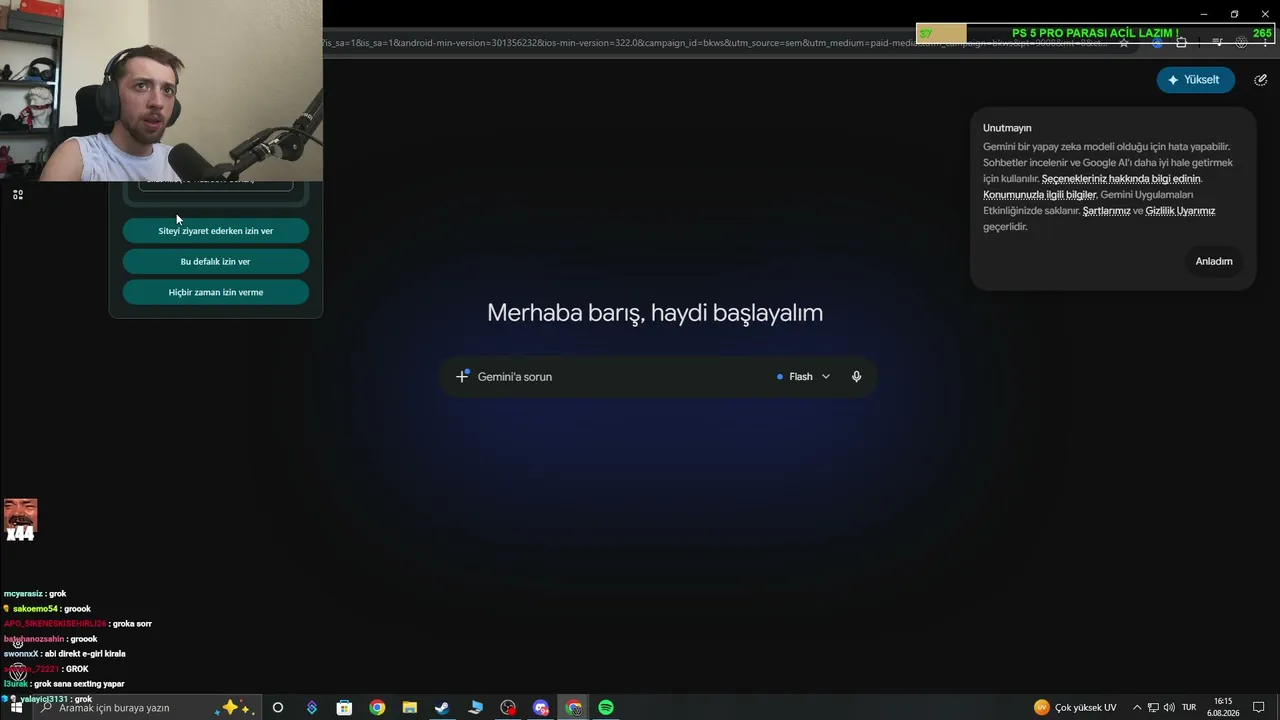Open Discord from the taskbar
The height and width of the screenshot is (720, 1280).
tap(541, 708)
